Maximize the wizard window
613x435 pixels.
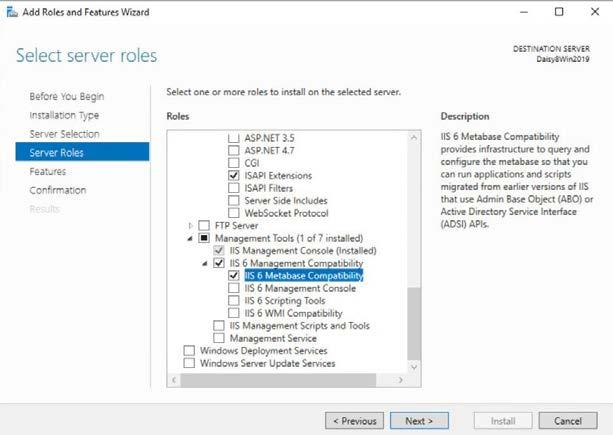coord(559,12)
